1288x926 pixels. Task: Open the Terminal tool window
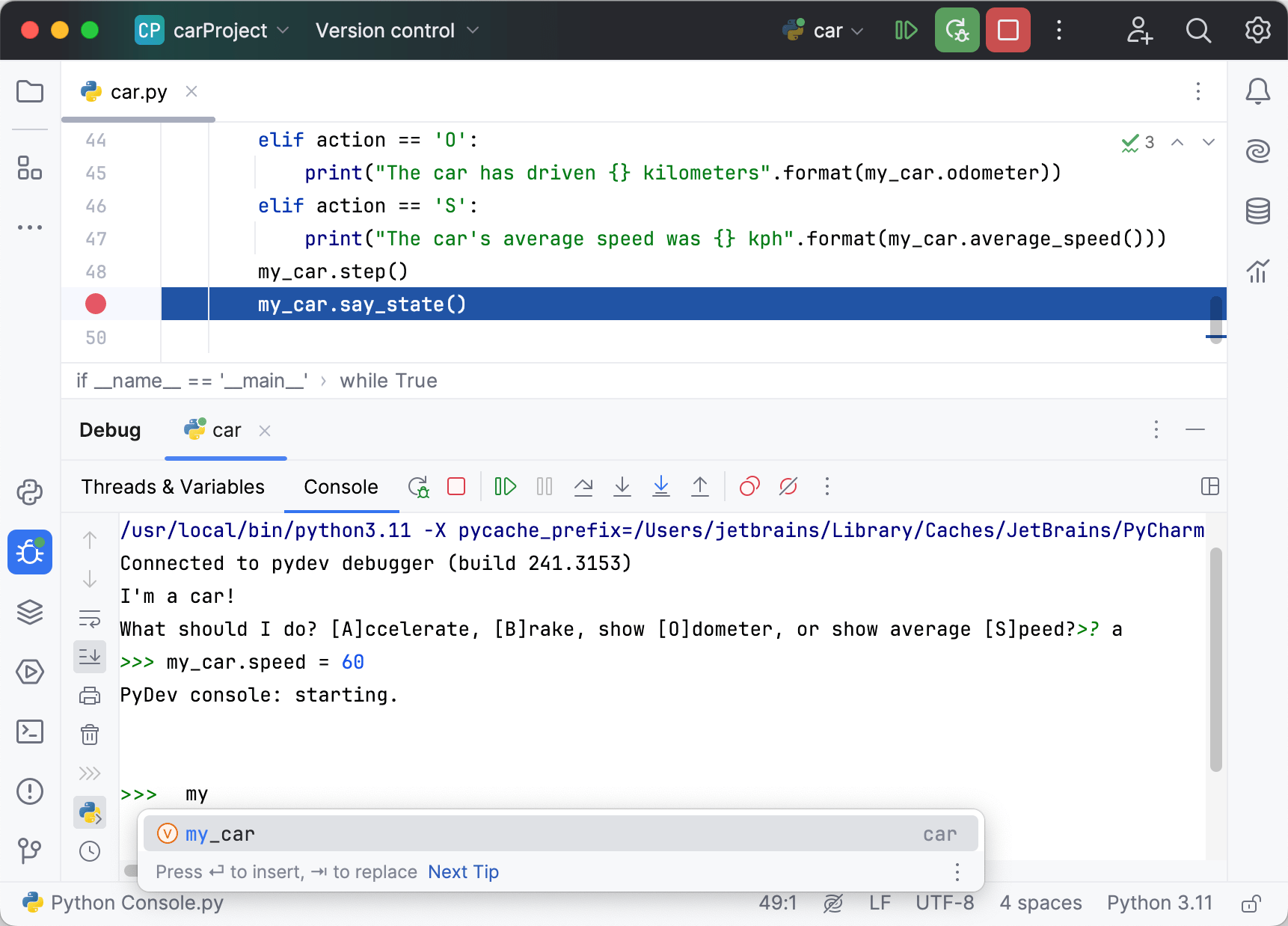tap(30, 732)
